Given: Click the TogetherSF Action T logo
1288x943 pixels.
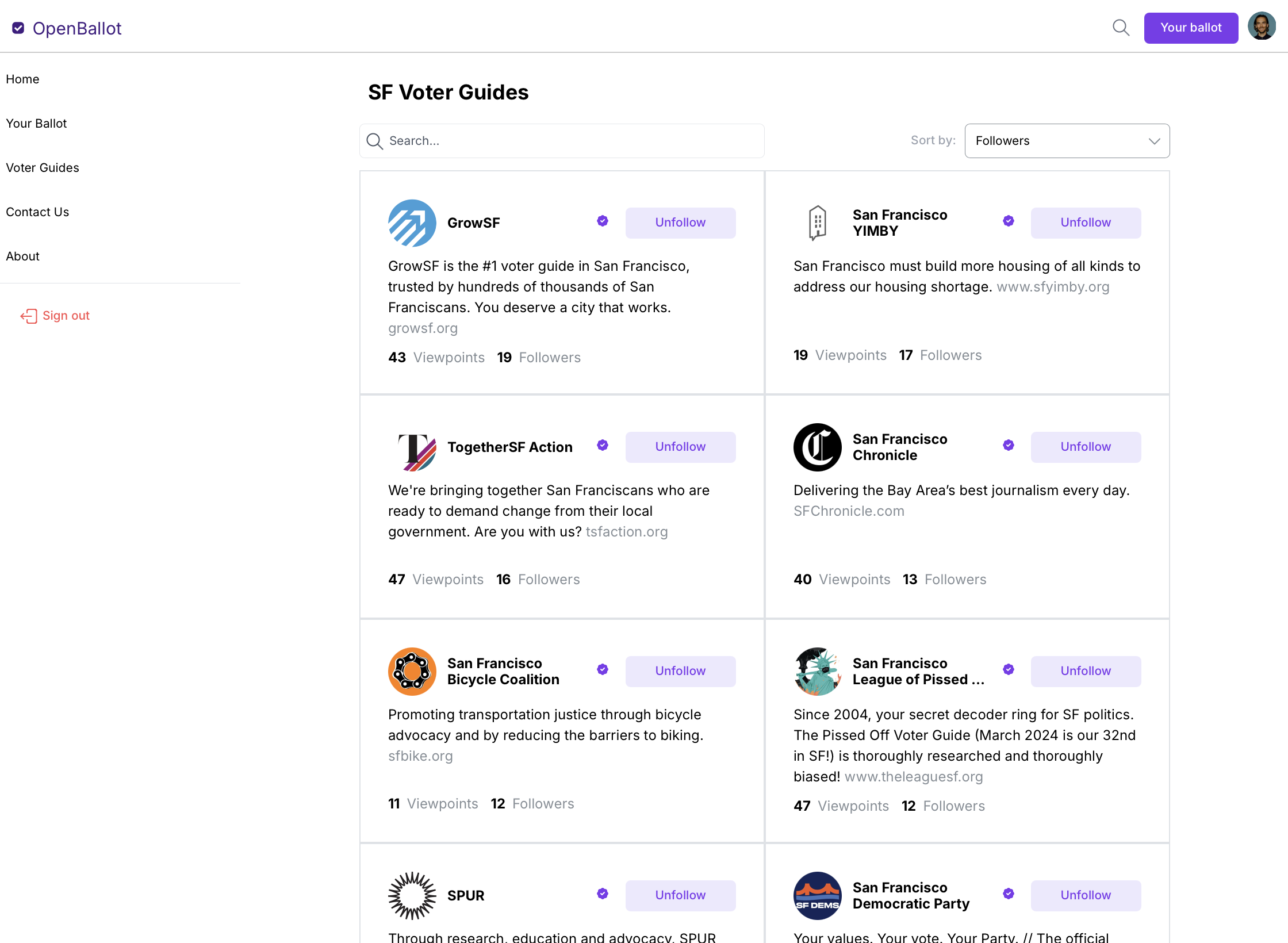Looking at the screenshot, I should click(417, 452).
